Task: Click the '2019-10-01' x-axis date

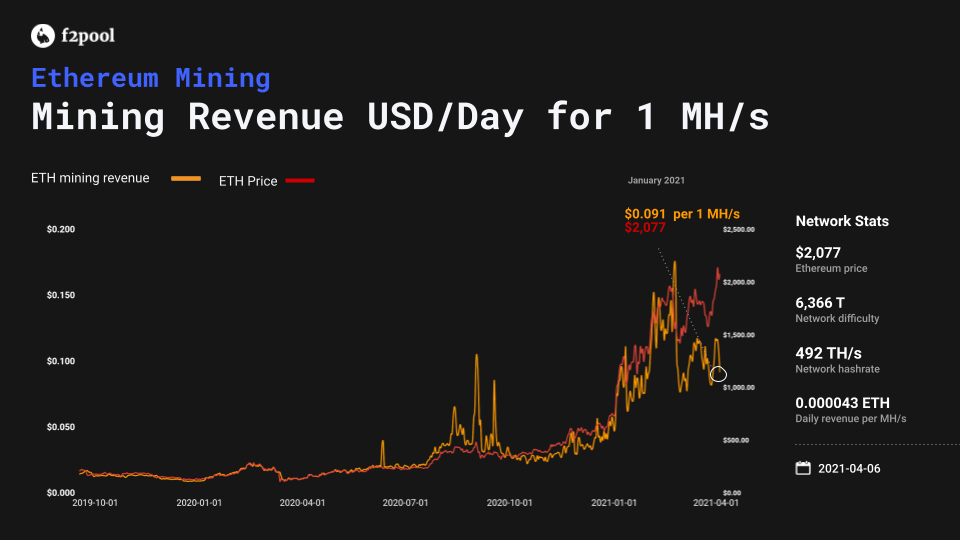Action: (x=95, y=503)
